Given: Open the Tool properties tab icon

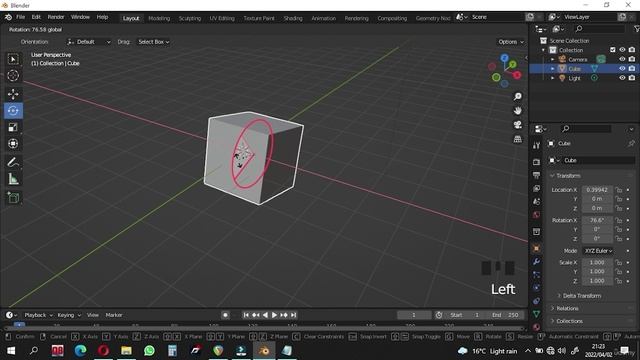Looking at the screenshot, I should click(536, 145).
